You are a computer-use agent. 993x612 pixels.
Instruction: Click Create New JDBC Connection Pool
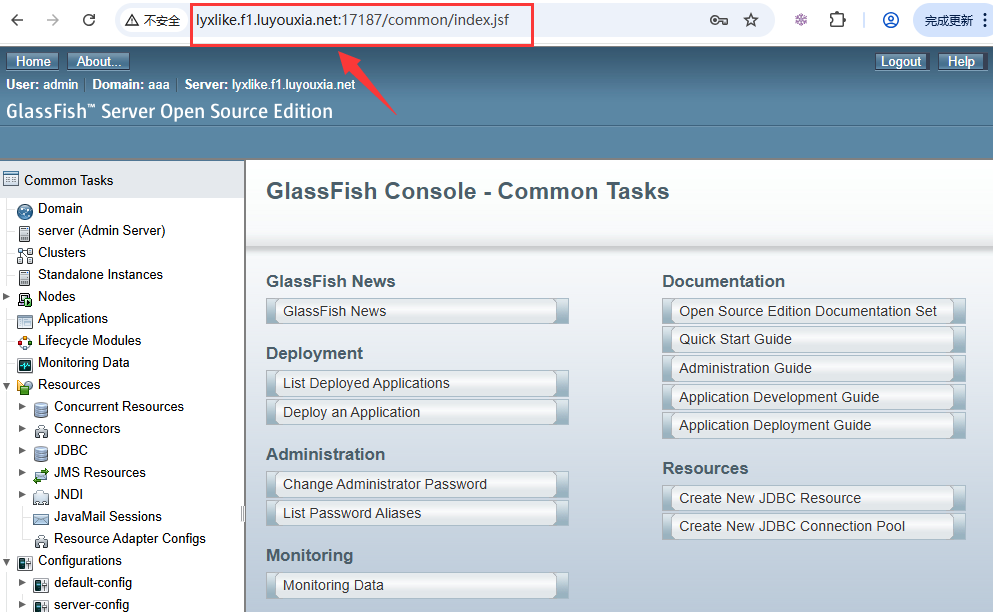814,526
